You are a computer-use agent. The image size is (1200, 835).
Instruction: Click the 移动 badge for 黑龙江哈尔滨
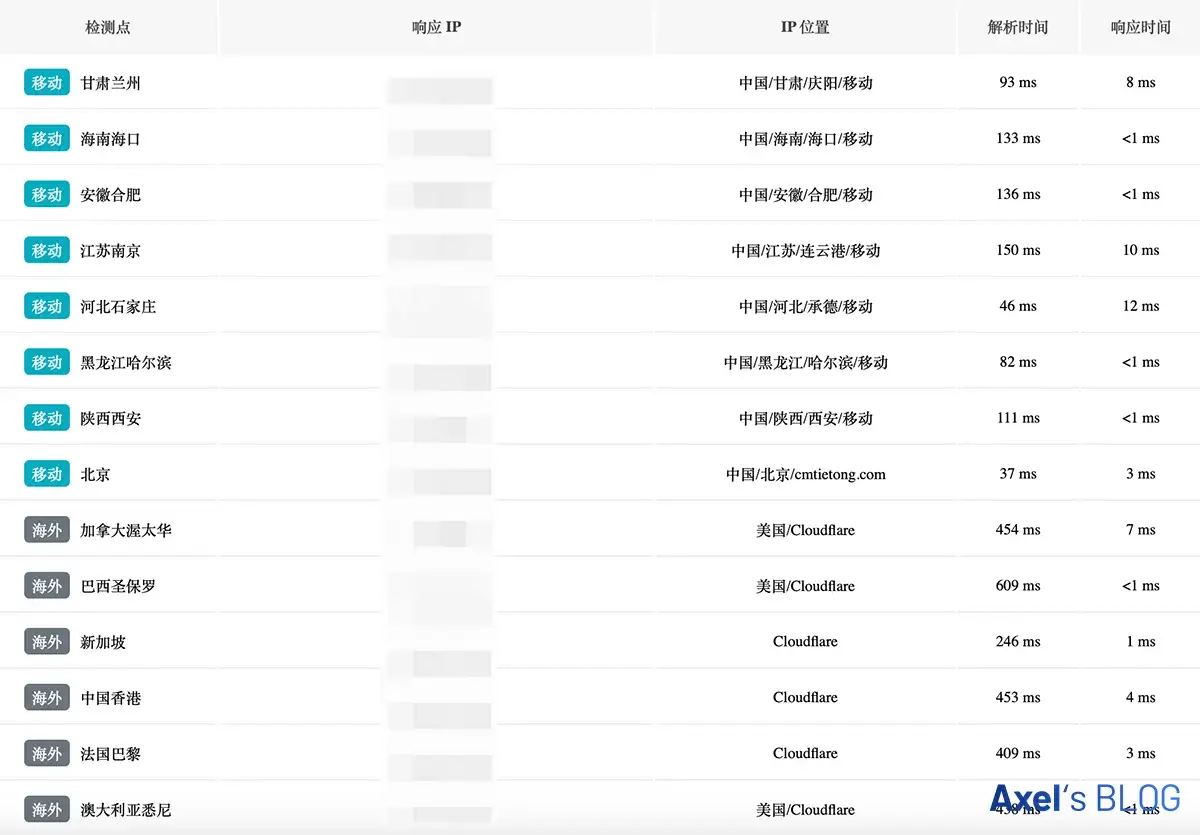tap(47, 363)
